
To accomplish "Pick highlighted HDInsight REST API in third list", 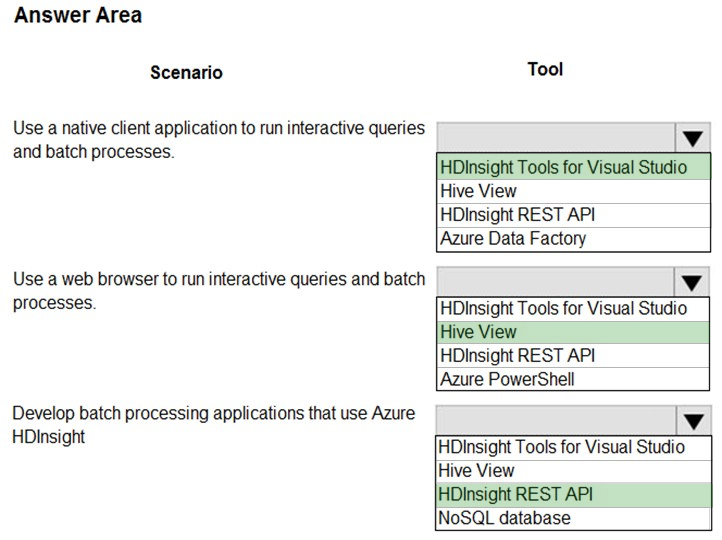I will point(573,494).
